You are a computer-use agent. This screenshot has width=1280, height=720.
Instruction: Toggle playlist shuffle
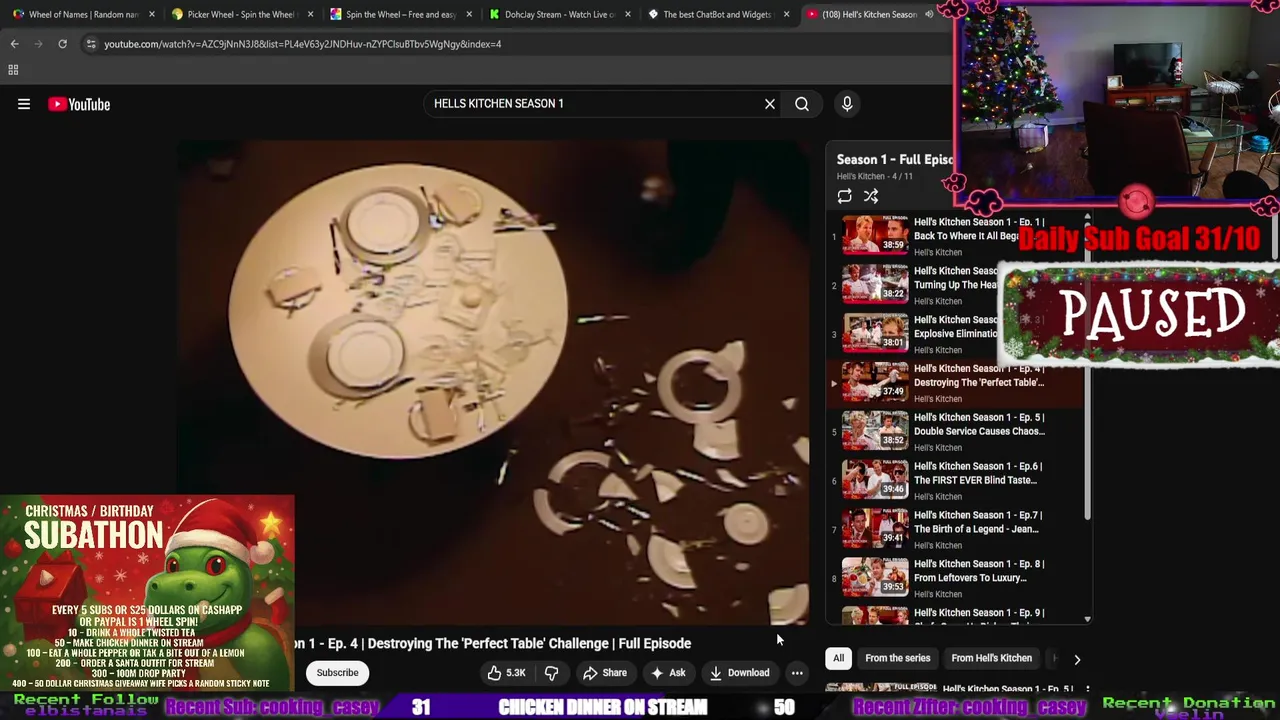click(x=871, y=196)
